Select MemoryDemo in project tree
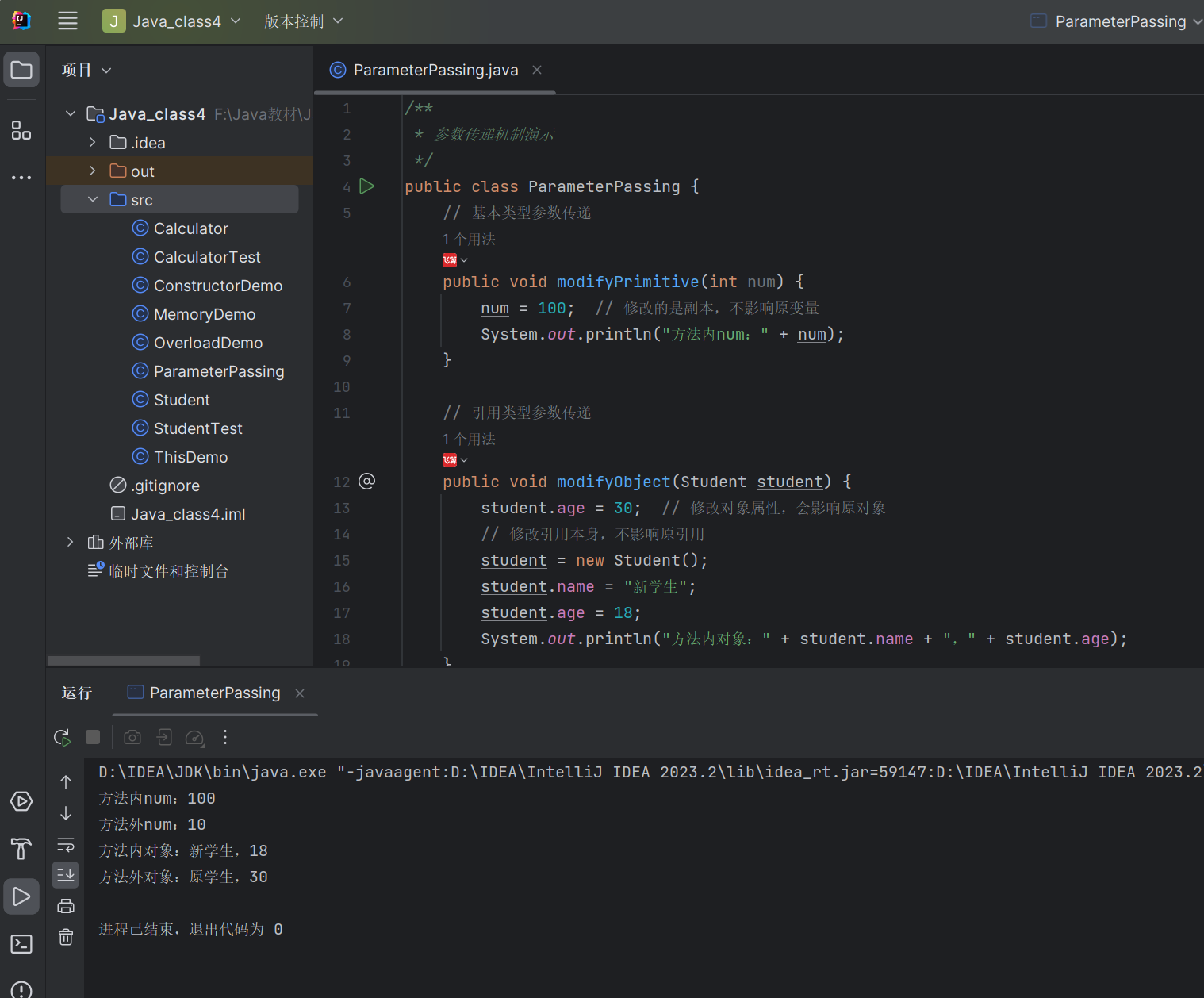Image resolution: width=1204 pixels, height=998 pixels. pos(205,314)
